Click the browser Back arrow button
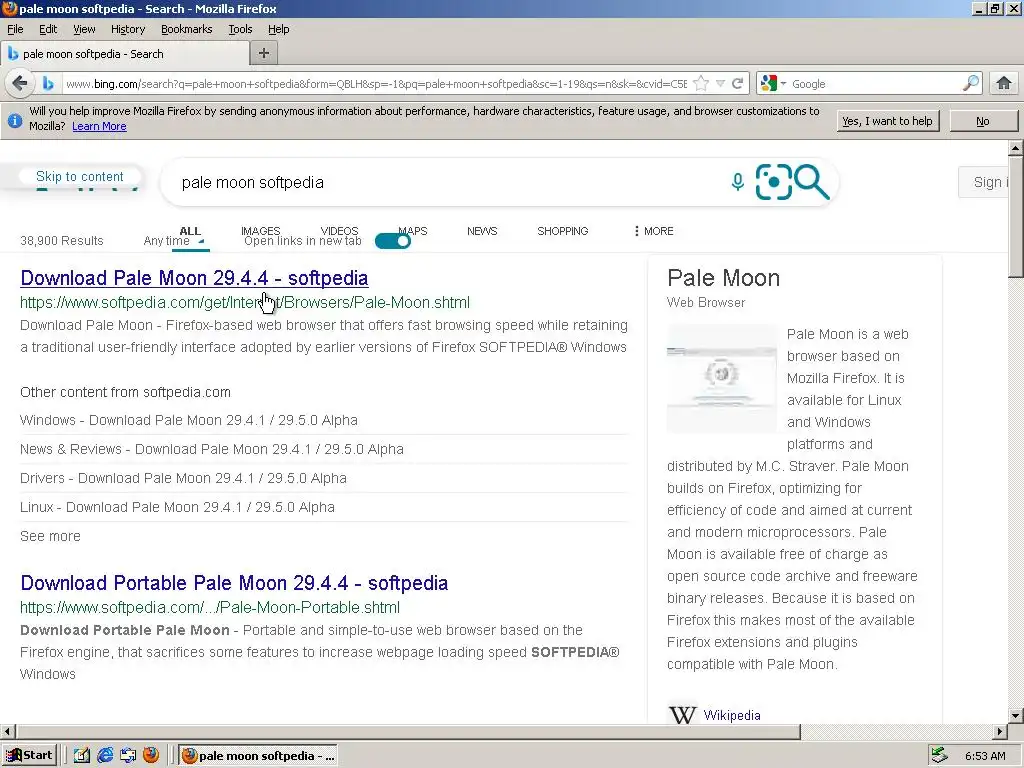1024x768 pixels. [20, 84]
